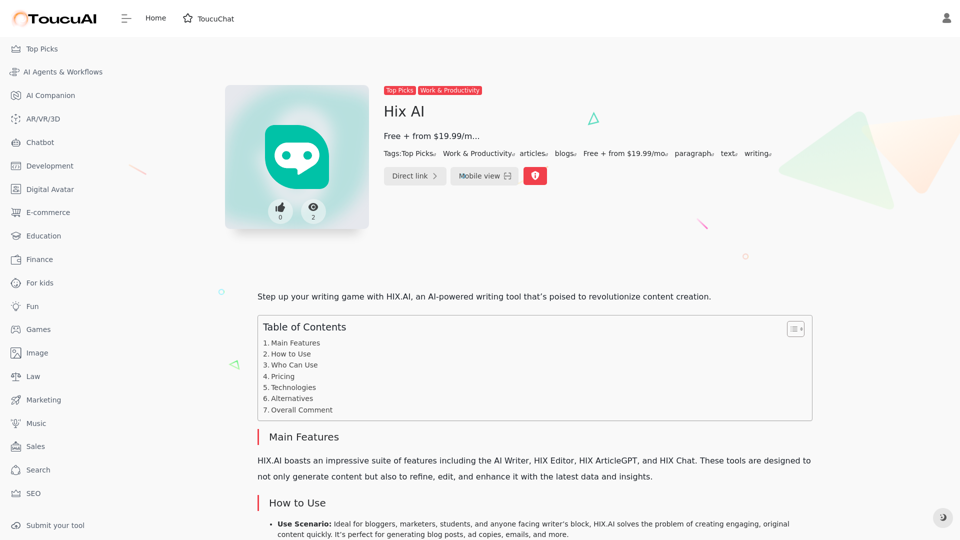Click the red Top Picks category badge
This screenshot has width=960, height=540.
click(x=399, y=90)
